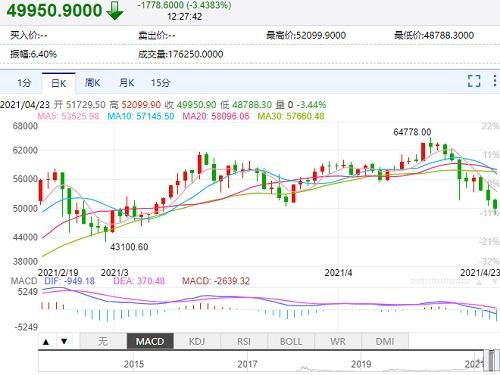Click the up triangle indicator arrow
This screenshot has width=500, height=375.
pos(46,341)
